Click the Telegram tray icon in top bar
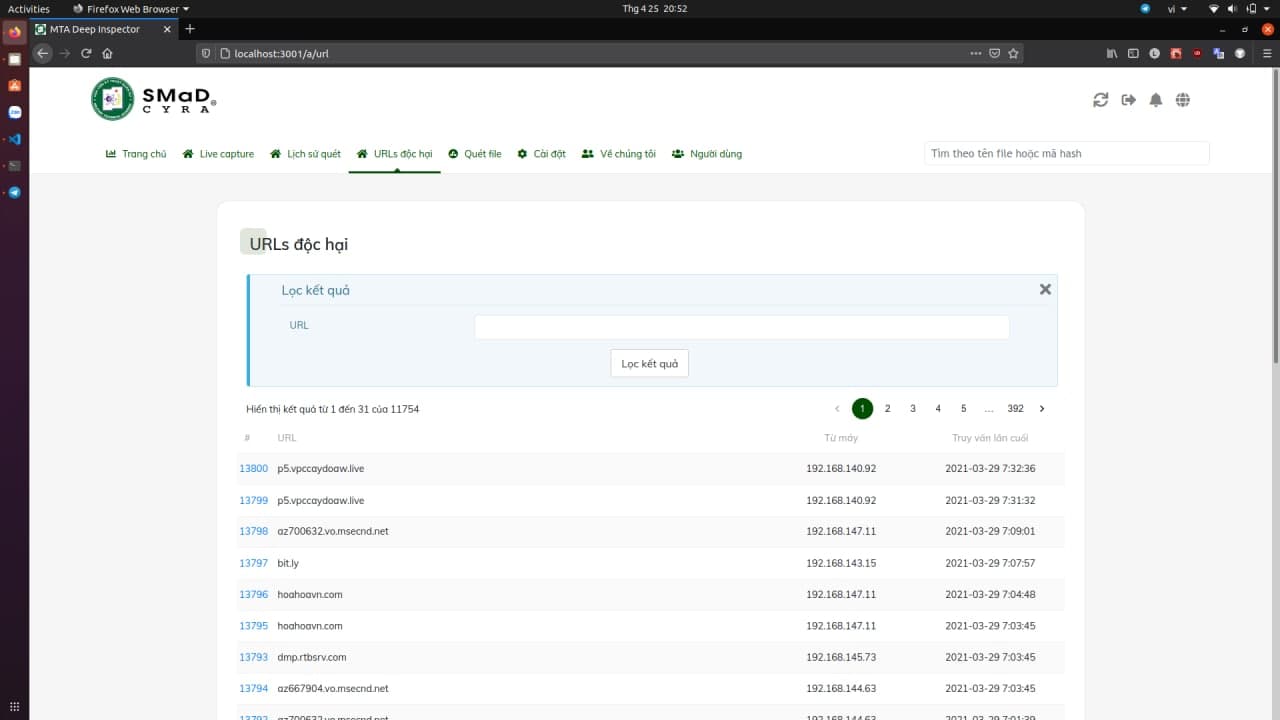Screen dimensions: 1280x720 pos(1145,8)
